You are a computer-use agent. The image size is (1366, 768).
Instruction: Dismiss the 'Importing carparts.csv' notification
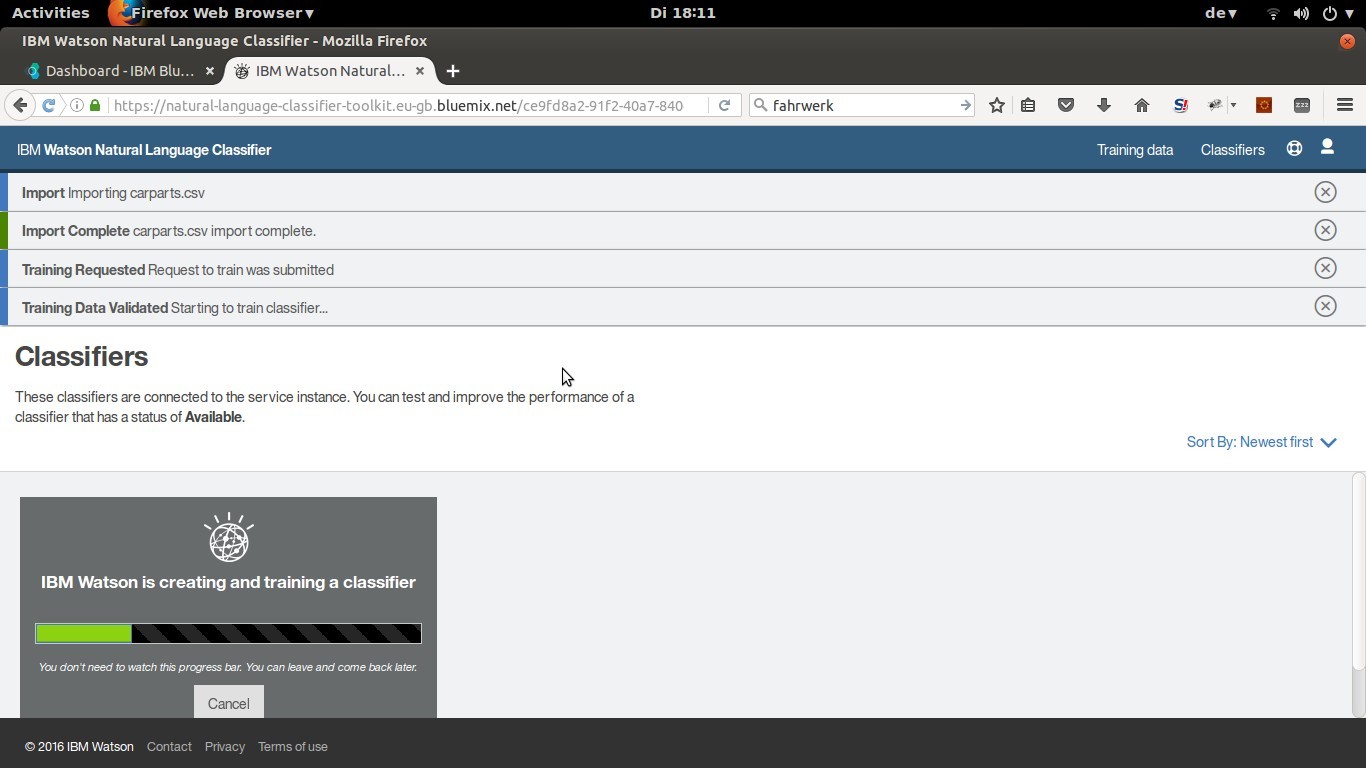tap(1325, 192)
